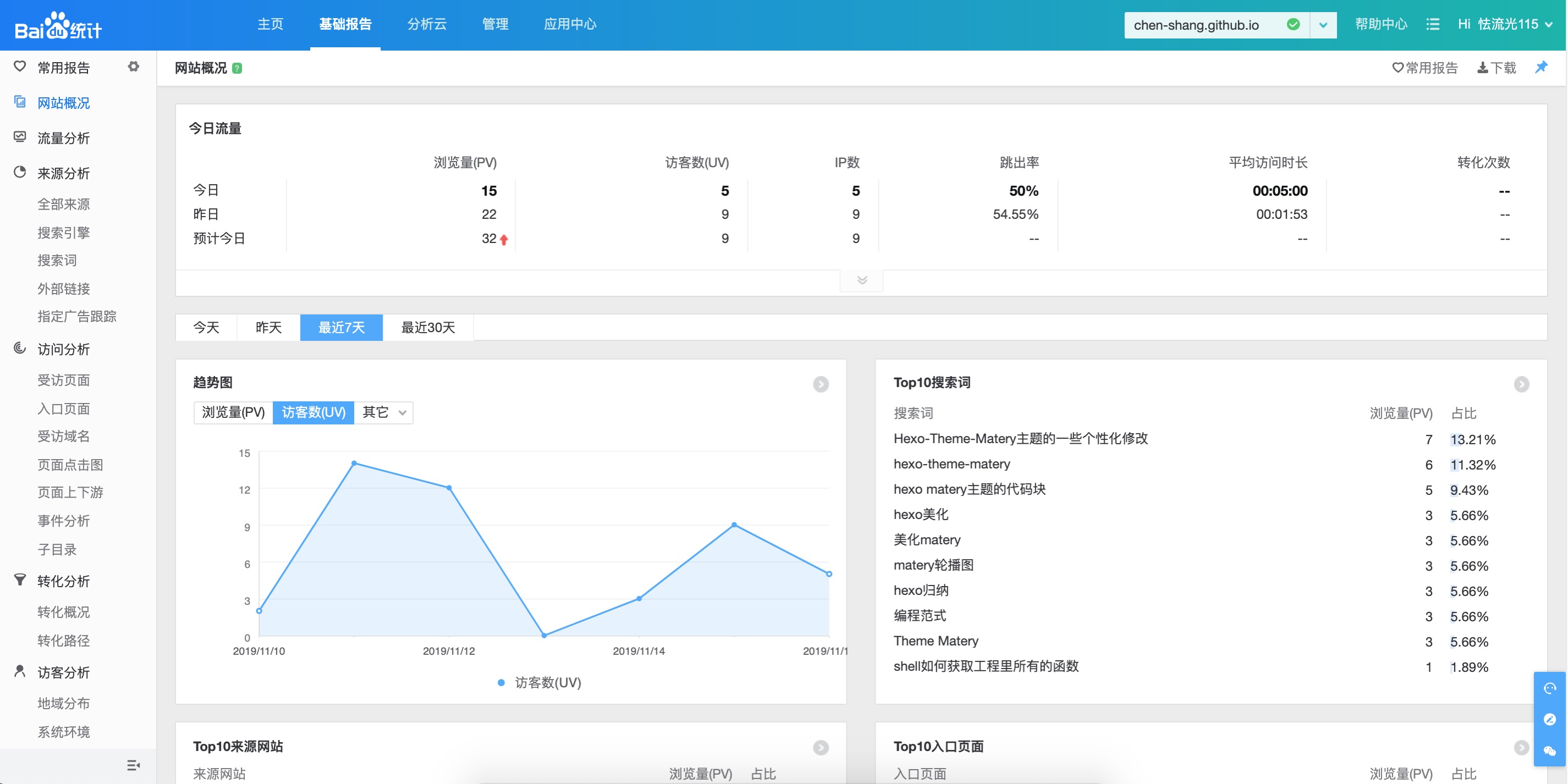Click the pin icon in the report header

1541,67
